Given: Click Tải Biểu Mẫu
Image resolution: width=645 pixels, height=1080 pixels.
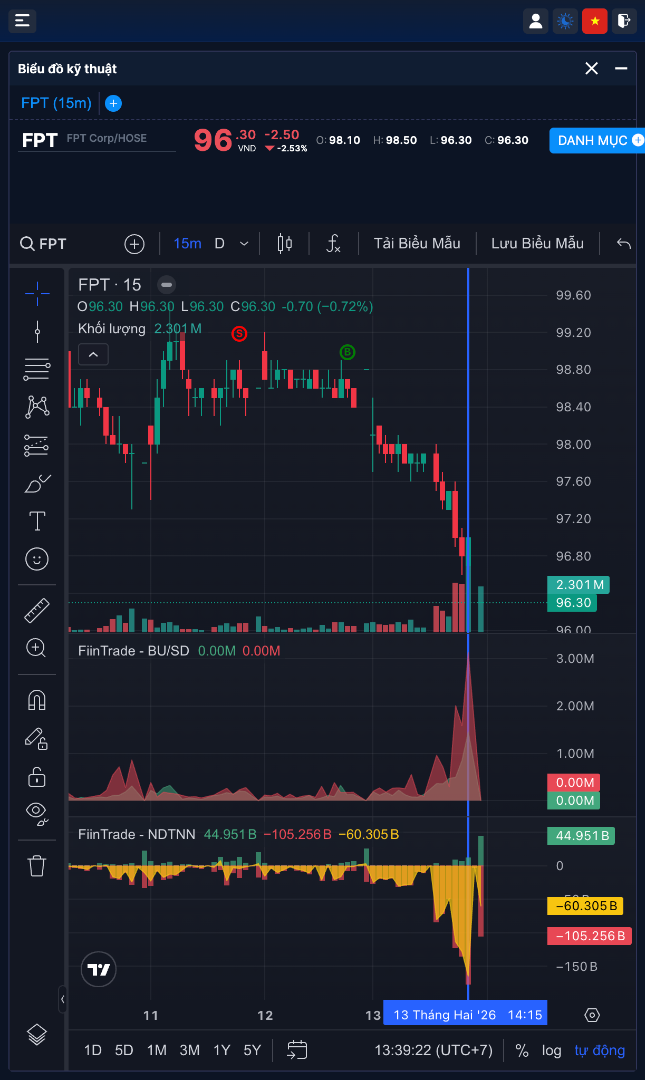Looking at the screenshot, I should [417, 243].
